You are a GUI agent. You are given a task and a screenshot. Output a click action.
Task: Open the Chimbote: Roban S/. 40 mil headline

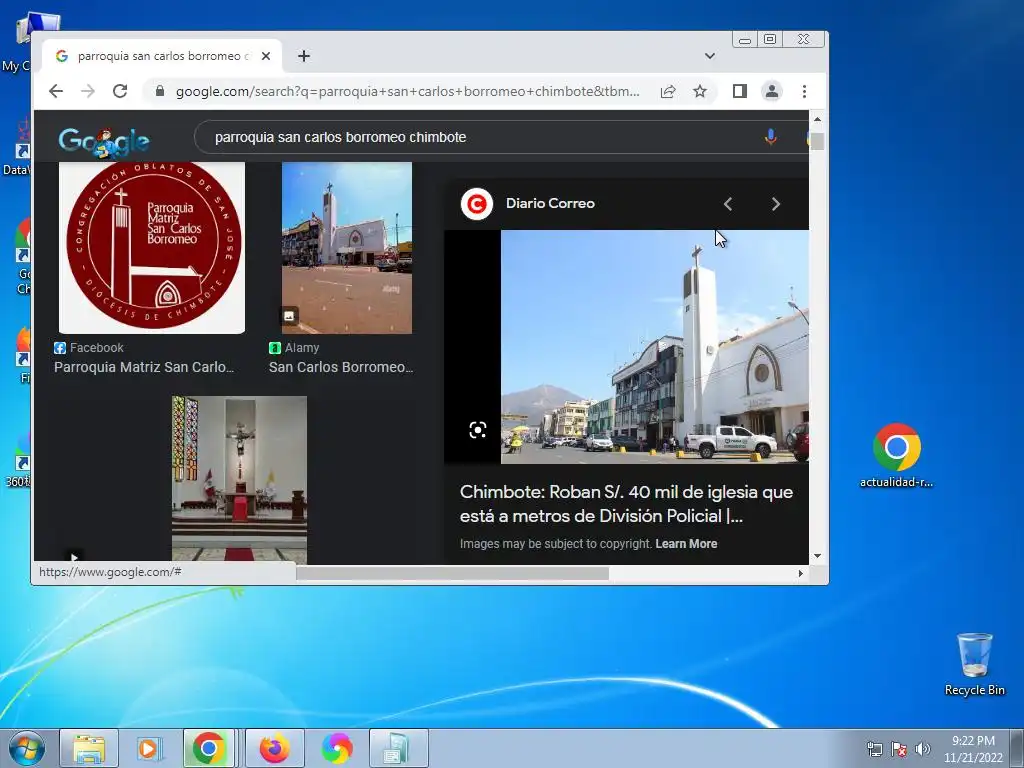click(626, 504)
